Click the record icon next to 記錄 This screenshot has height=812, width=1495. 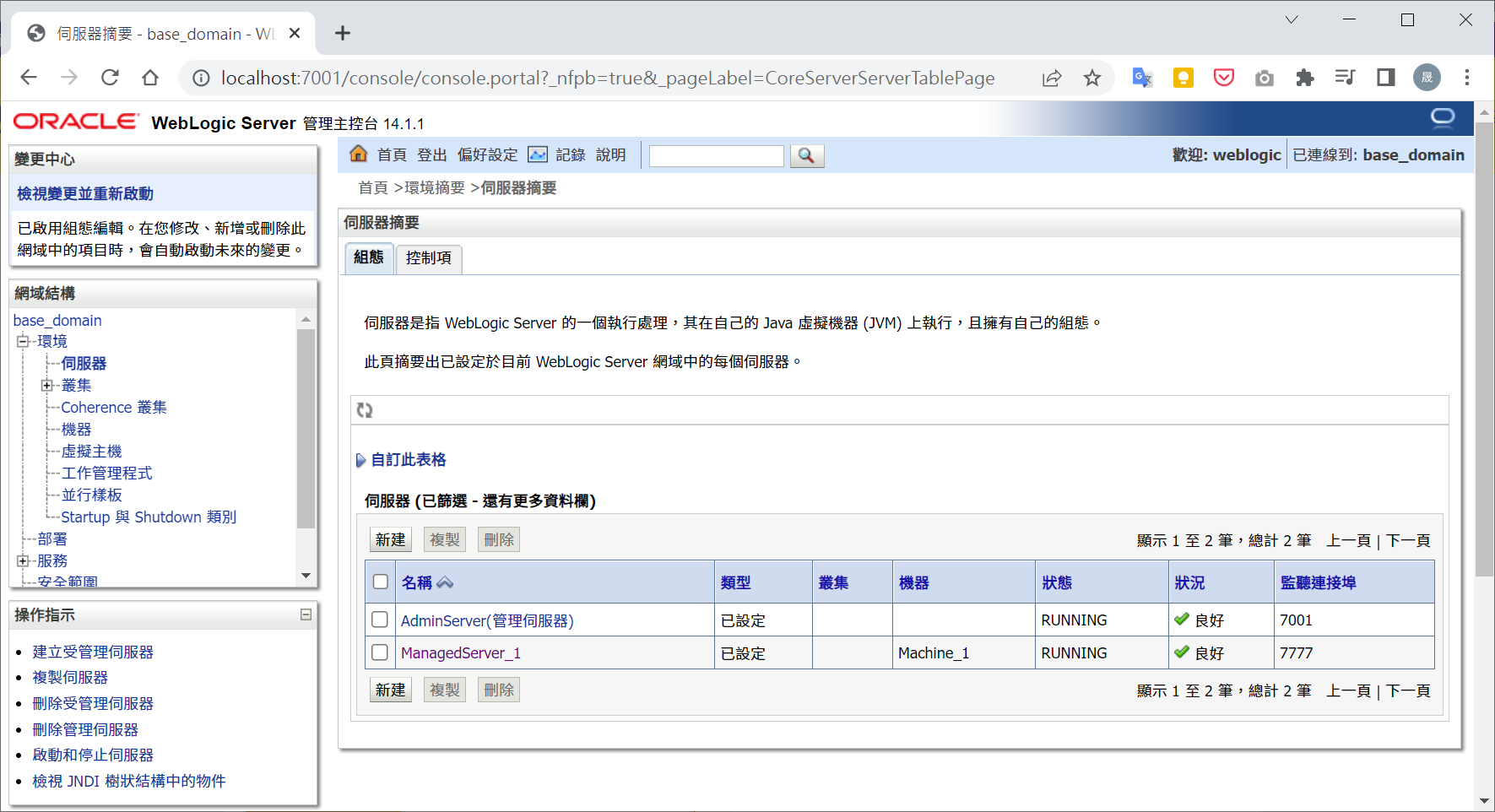(538, 154)
